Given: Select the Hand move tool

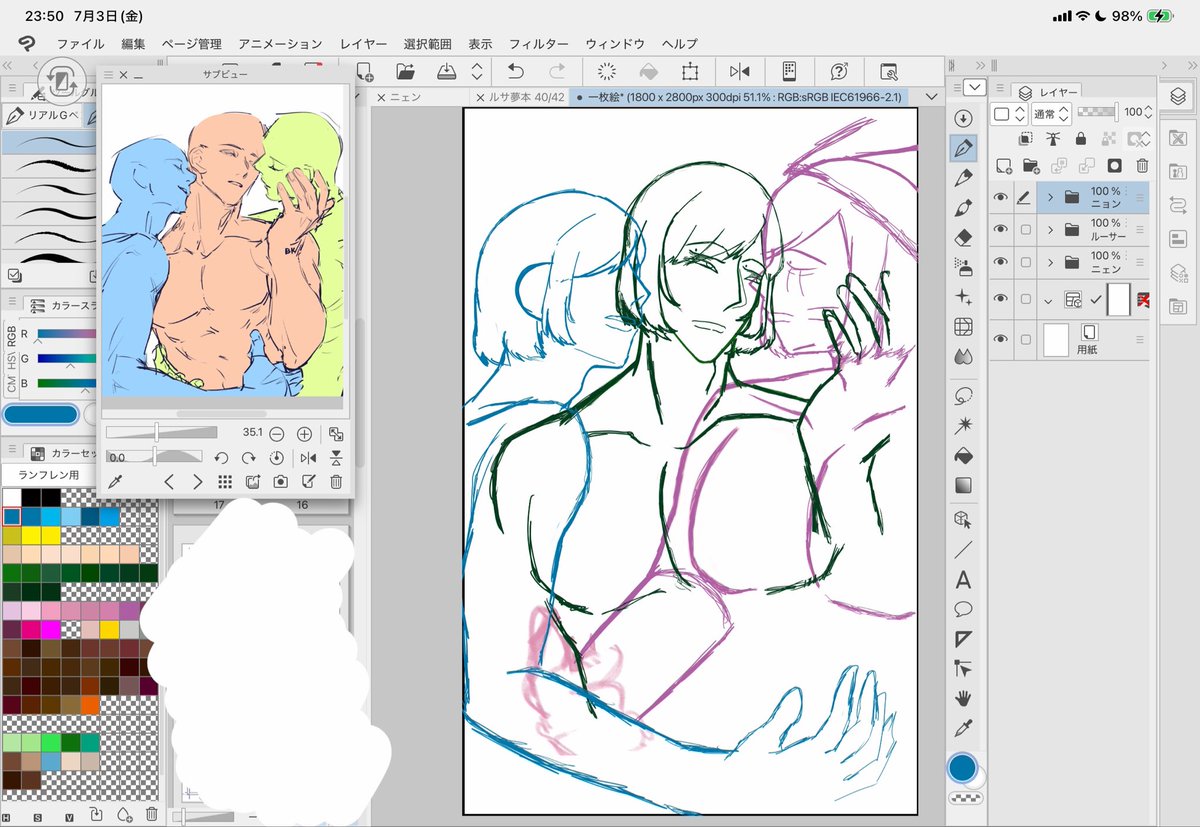Looking at the screenshot, I should [964, 698].
